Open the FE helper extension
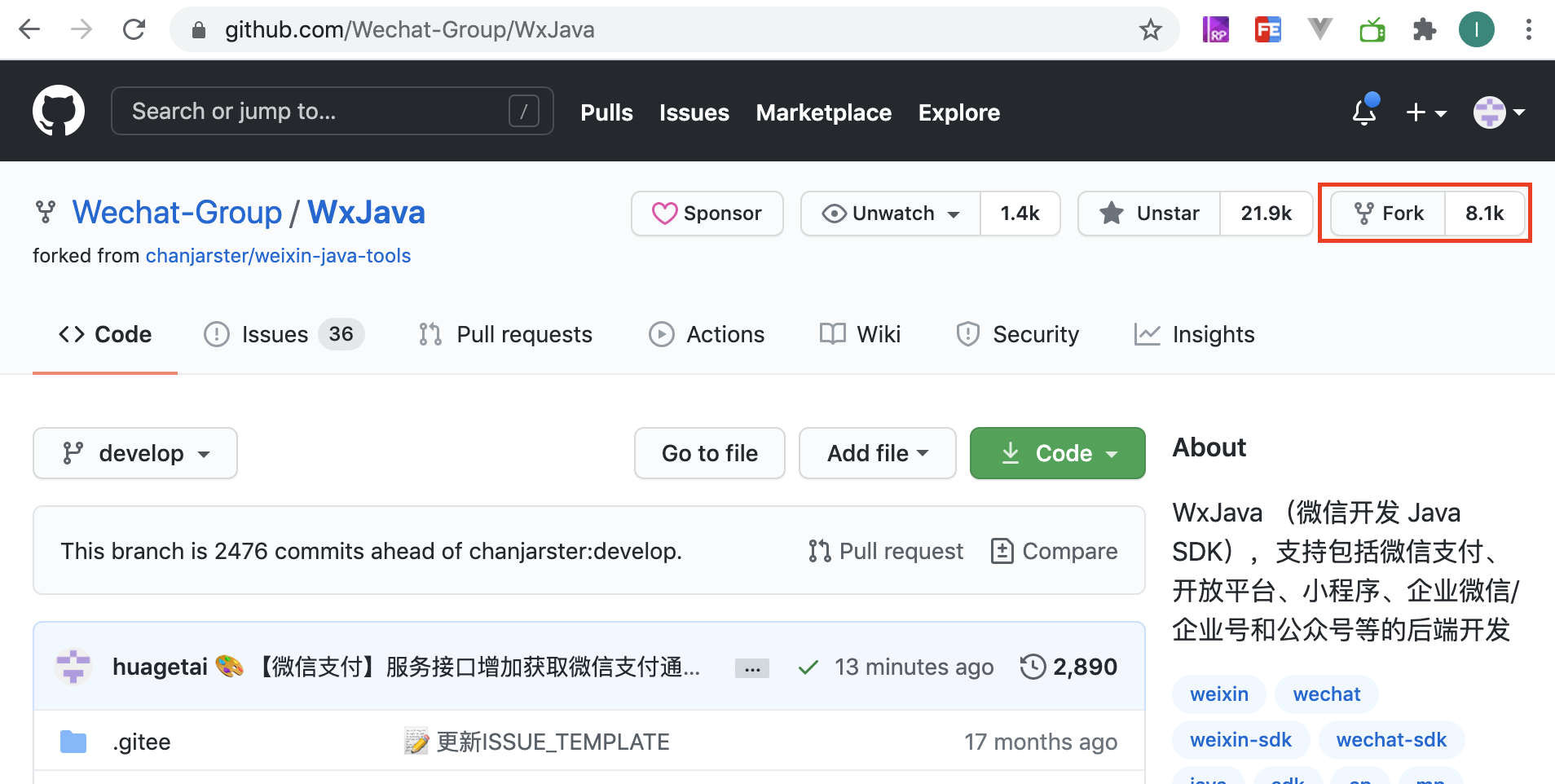Image resolution: width=1555 pixels, height=784 pixels. pos(1267,30)
